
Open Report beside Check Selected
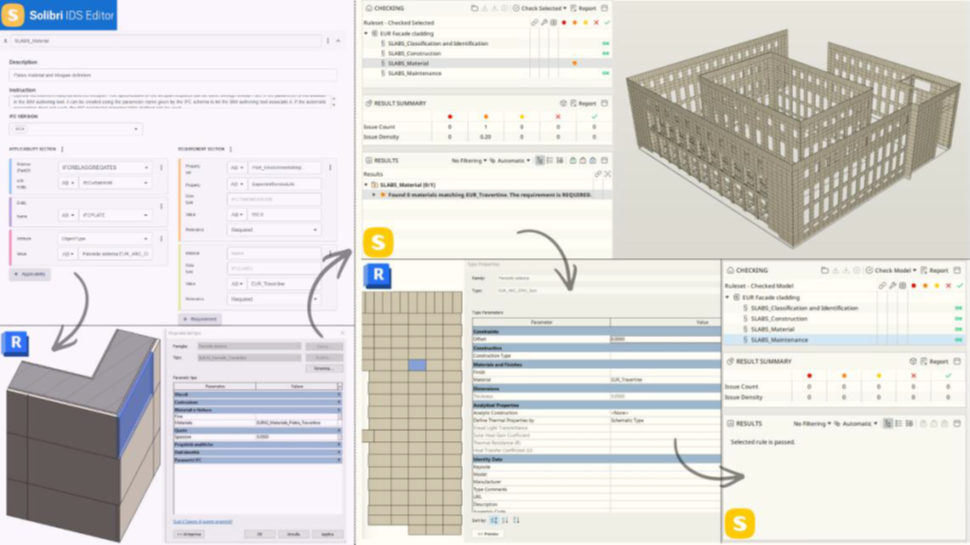click(x=583, y=8)
